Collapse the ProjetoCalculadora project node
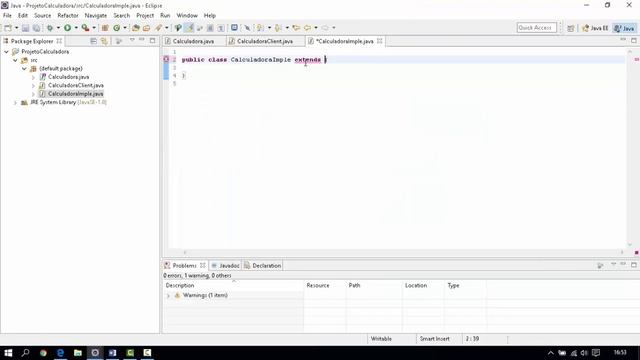This screenshot has height=360, width=640. [7, 52]
